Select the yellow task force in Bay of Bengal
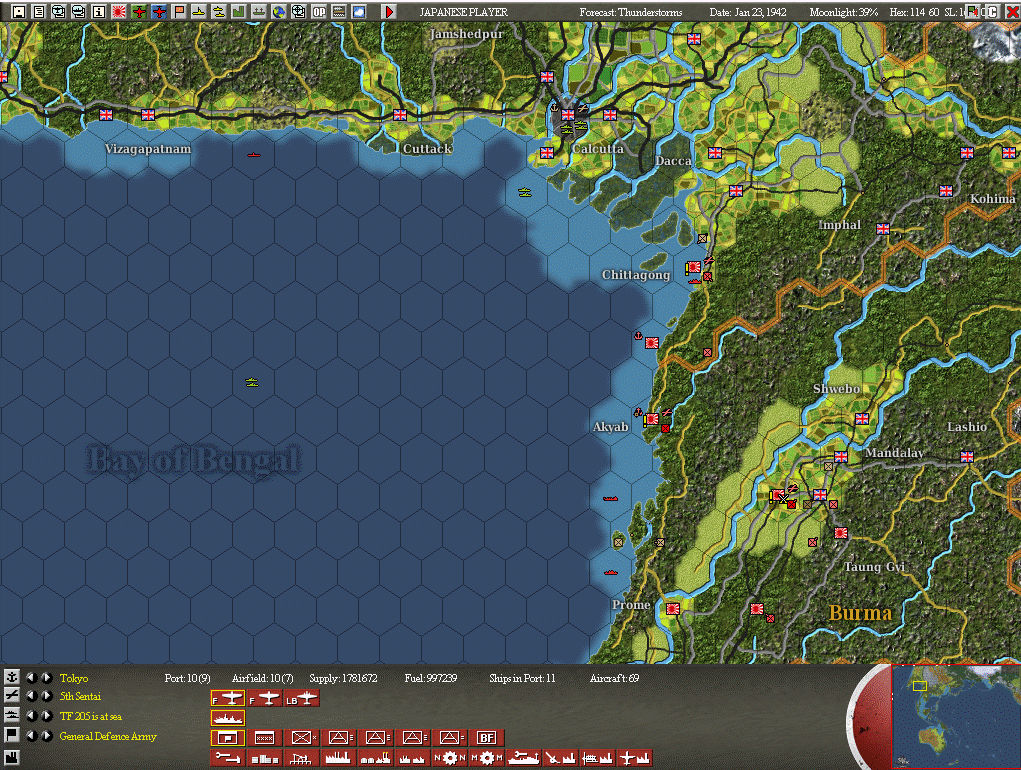This screenshot has width=1021, height=770. coord(252,382)
